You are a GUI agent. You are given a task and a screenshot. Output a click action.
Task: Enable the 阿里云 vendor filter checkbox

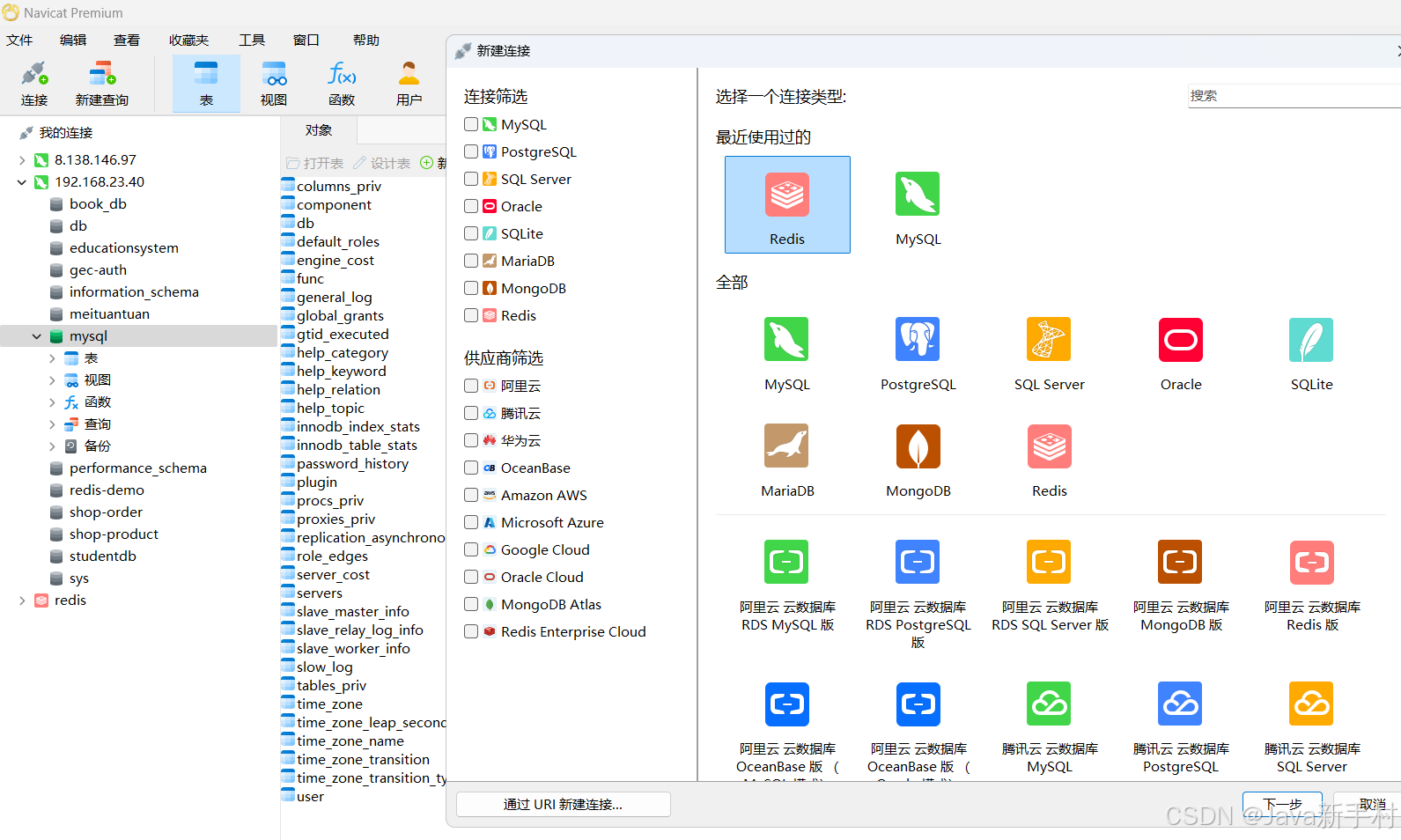(471, 386)
